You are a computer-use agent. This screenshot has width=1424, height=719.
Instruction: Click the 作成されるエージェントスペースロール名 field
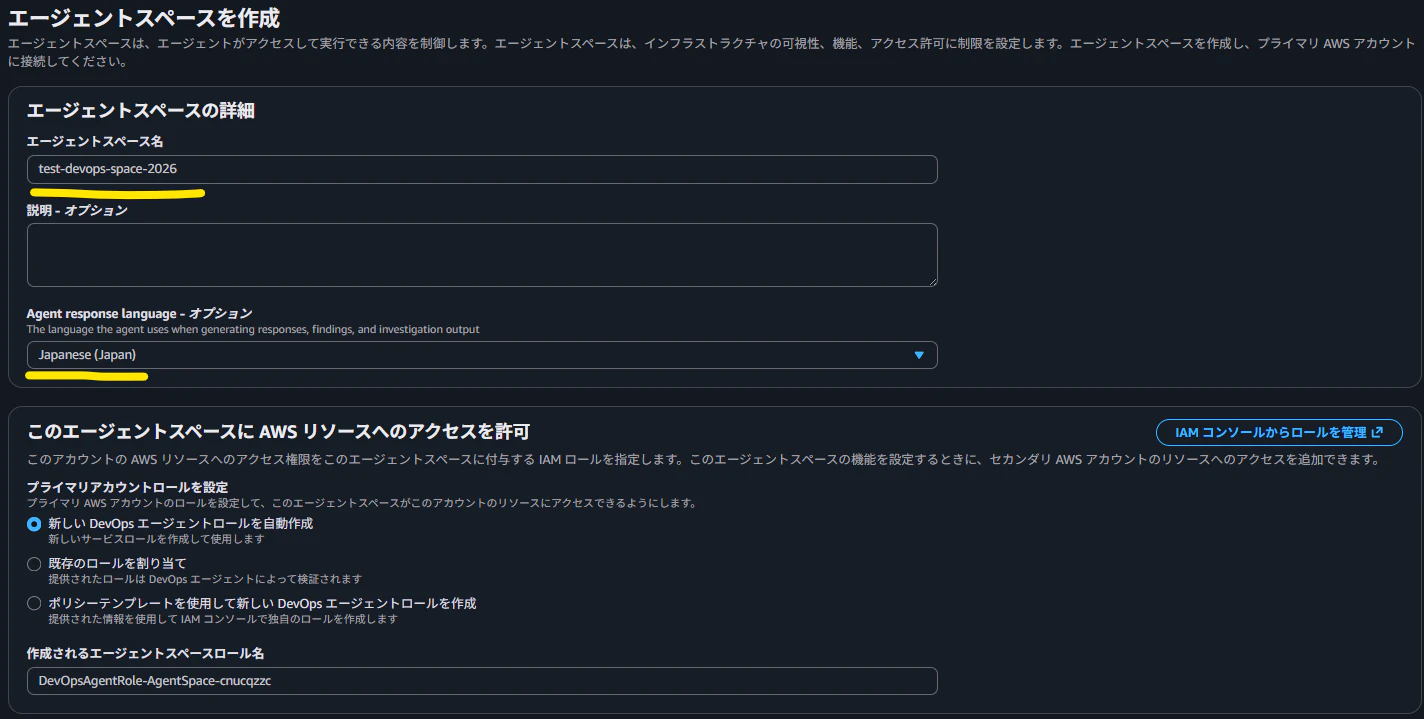pyautogui.click(x=482, y=681)
